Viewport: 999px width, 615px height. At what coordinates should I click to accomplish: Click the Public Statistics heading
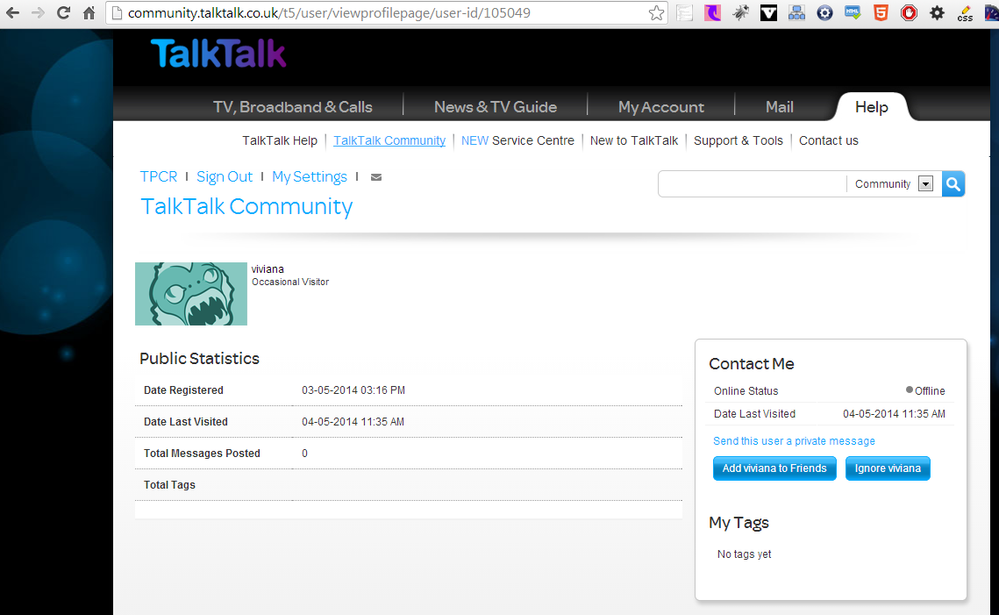coord(199,359)
